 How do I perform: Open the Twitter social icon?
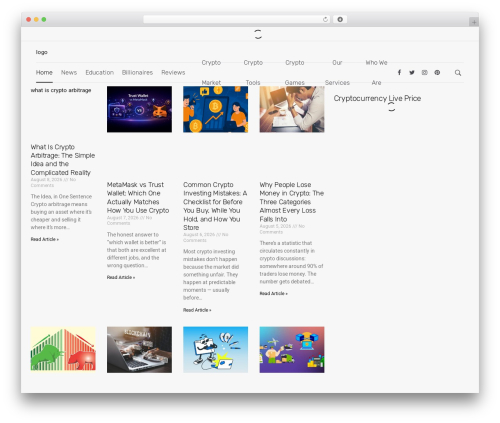(x=412, y=72)
